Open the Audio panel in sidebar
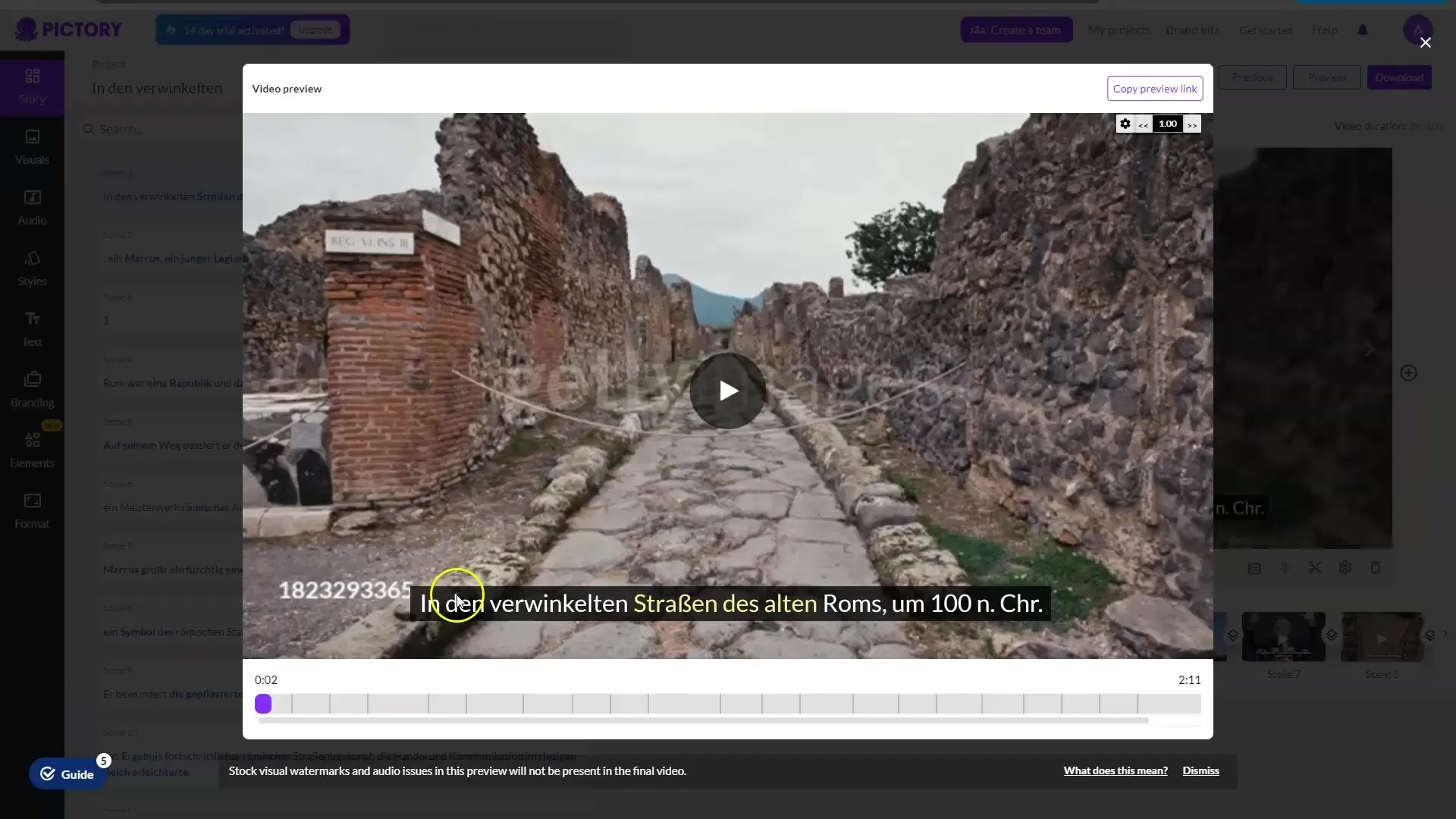The height and width of the screenshot is (819, 1456). pos(32,208)
